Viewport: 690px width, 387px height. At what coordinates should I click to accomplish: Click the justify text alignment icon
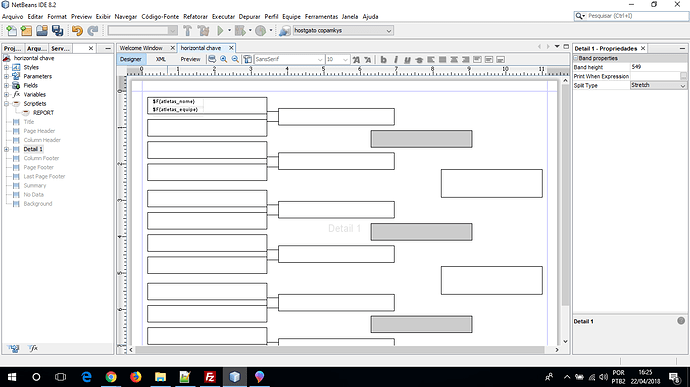coord(442,59)
